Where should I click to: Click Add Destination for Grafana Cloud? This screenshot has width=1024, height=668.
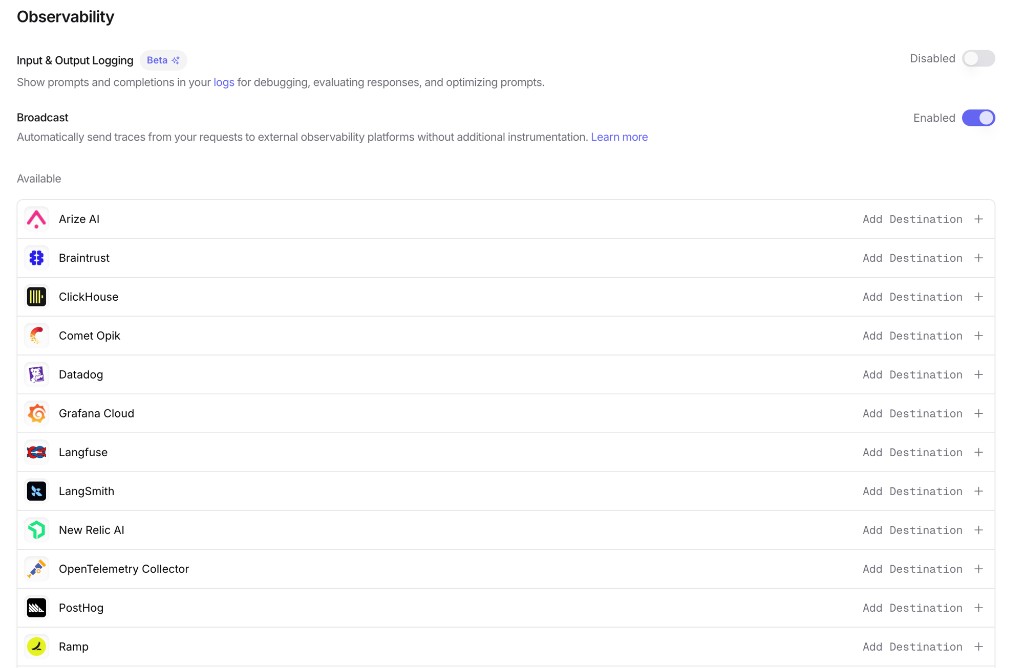point(912,414)
